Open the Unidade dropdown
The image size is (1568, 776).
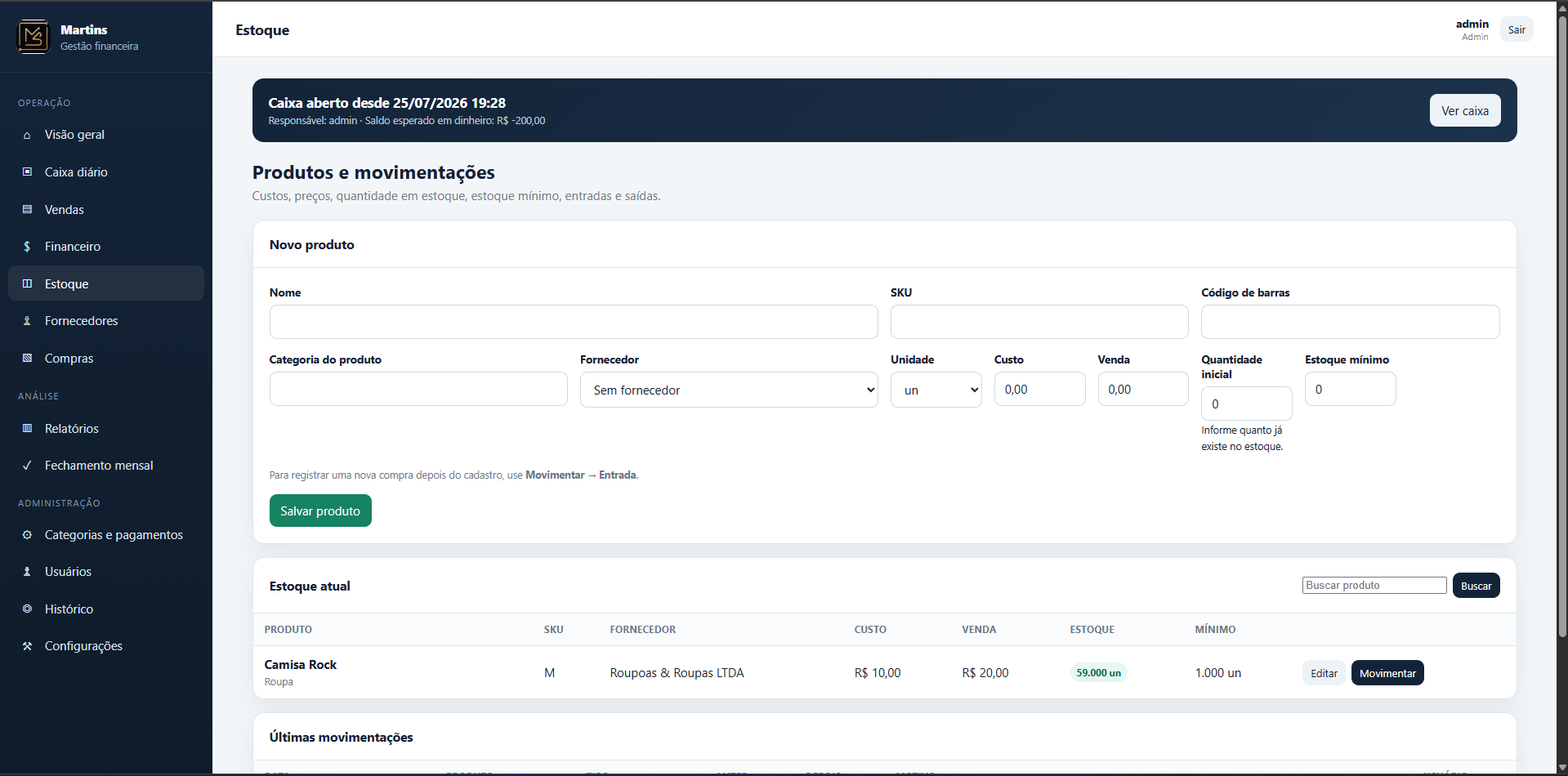click(936, 390)
